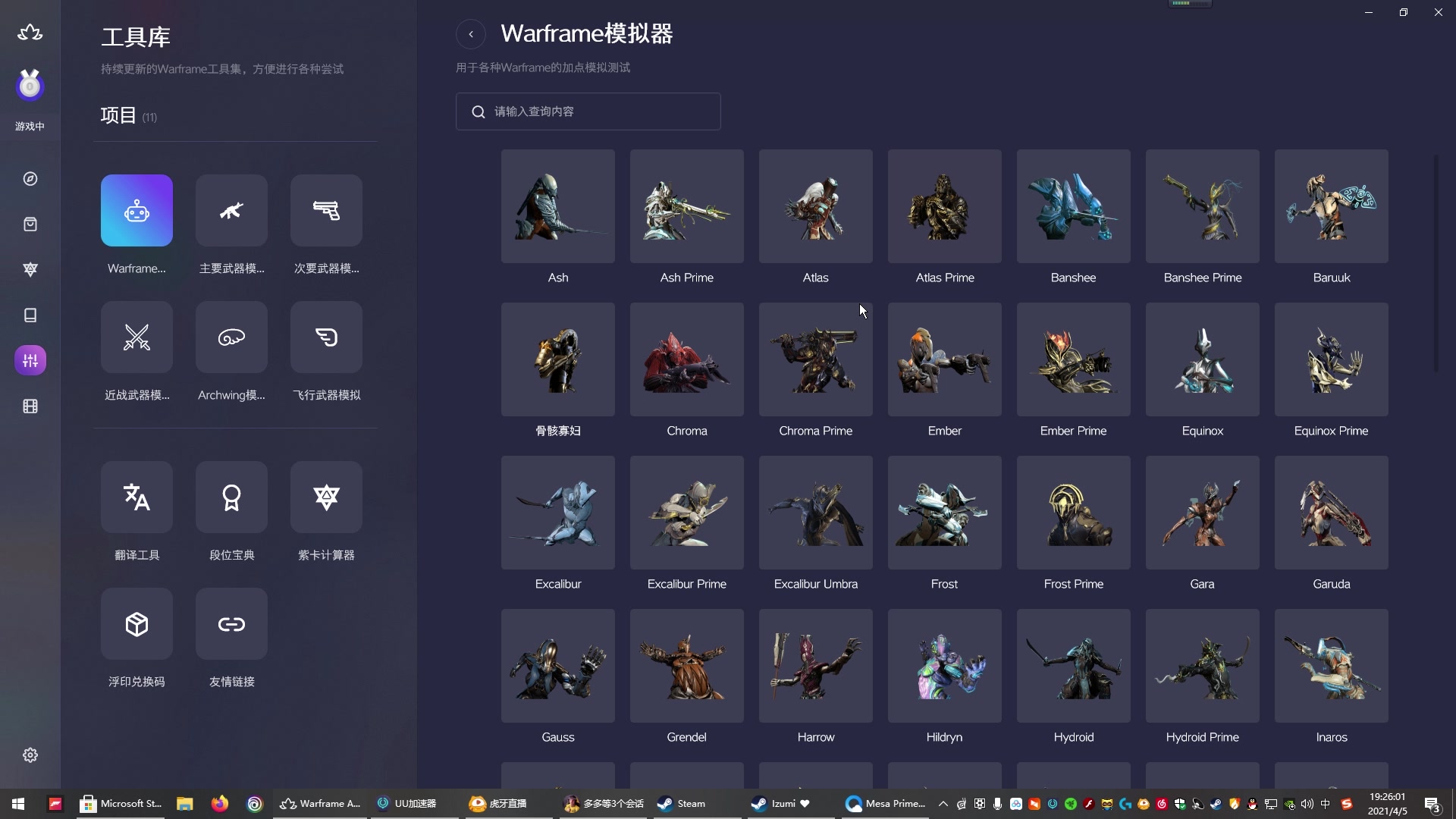Open the 翻译工具 translation tile
Viewport: 1456px width, 819px height.
[x=136, y=497]
